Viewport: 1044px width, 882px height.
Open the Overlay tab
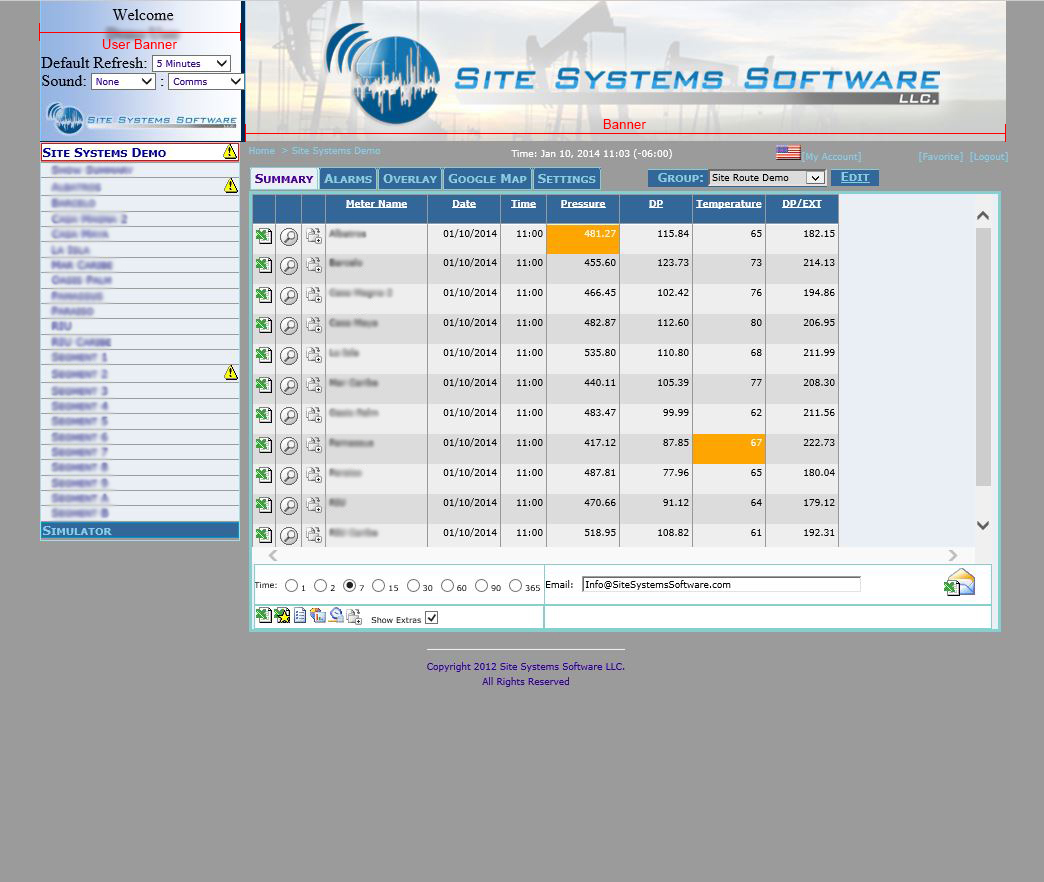tap(410, 178)
